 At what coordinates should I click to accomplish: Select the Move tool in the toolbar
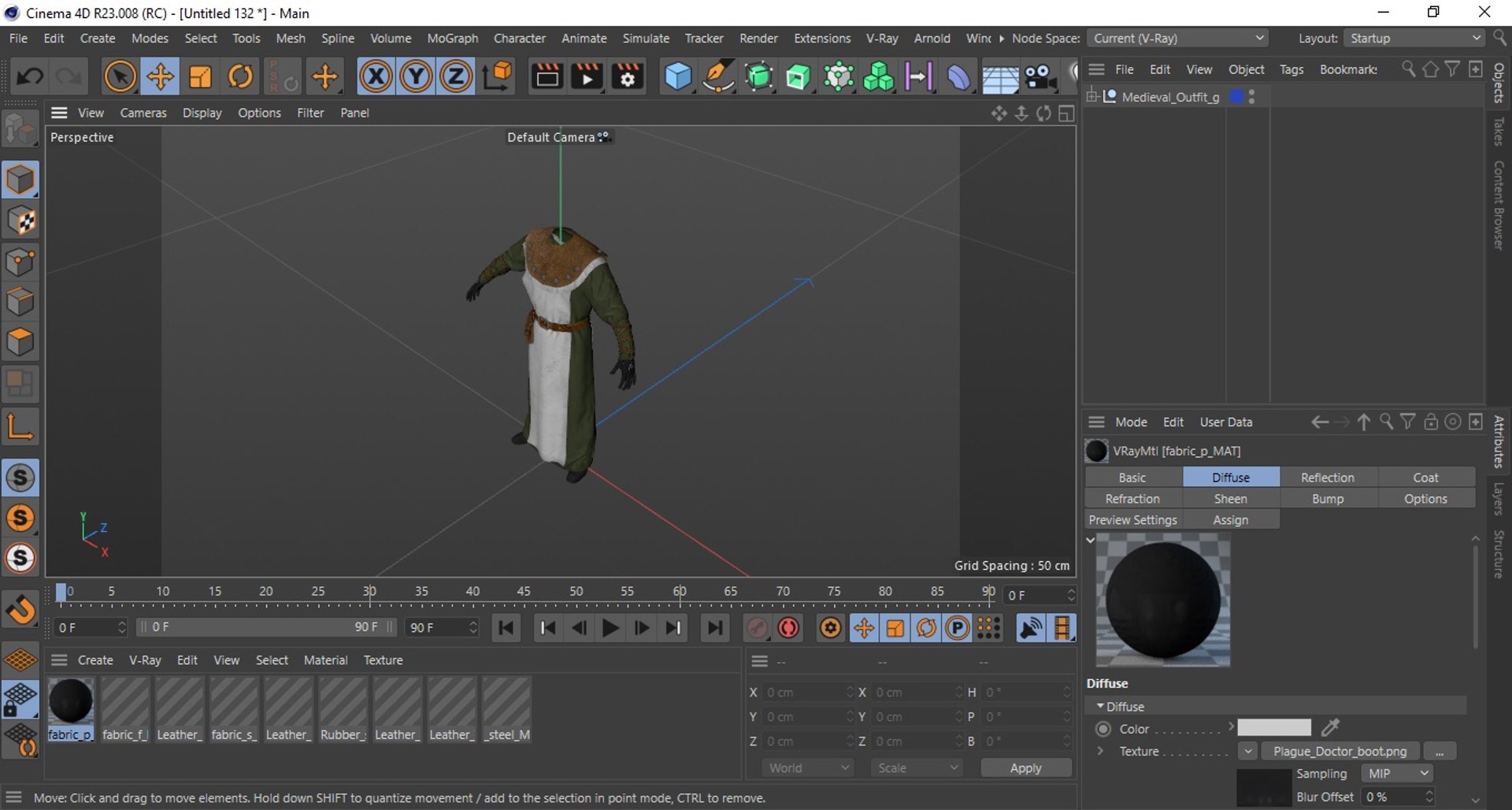pos(160,76)
